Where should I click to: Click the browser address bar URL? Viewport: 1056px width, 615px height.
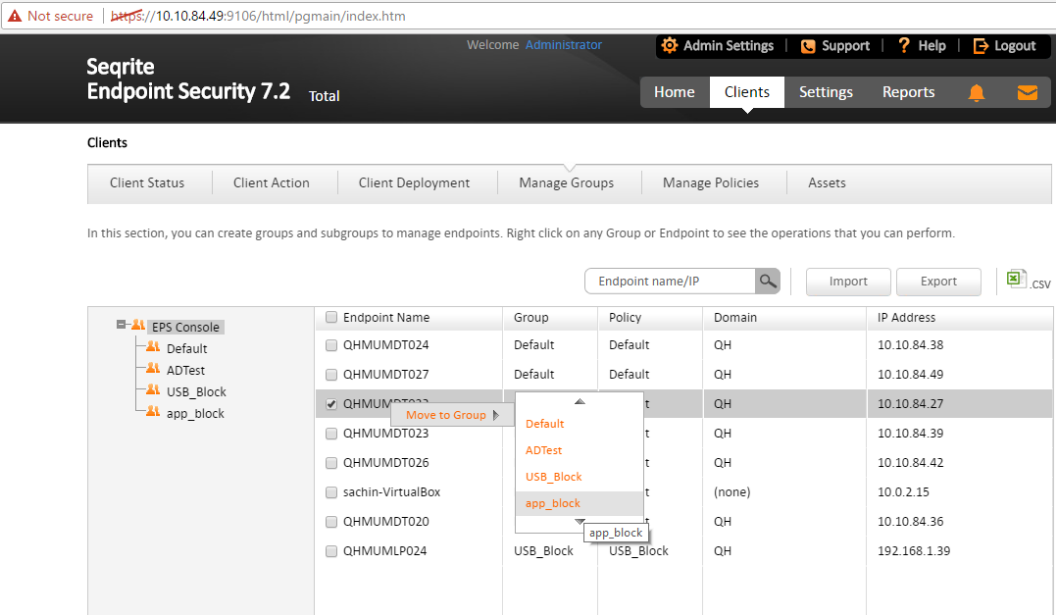[x=258, y=15]
